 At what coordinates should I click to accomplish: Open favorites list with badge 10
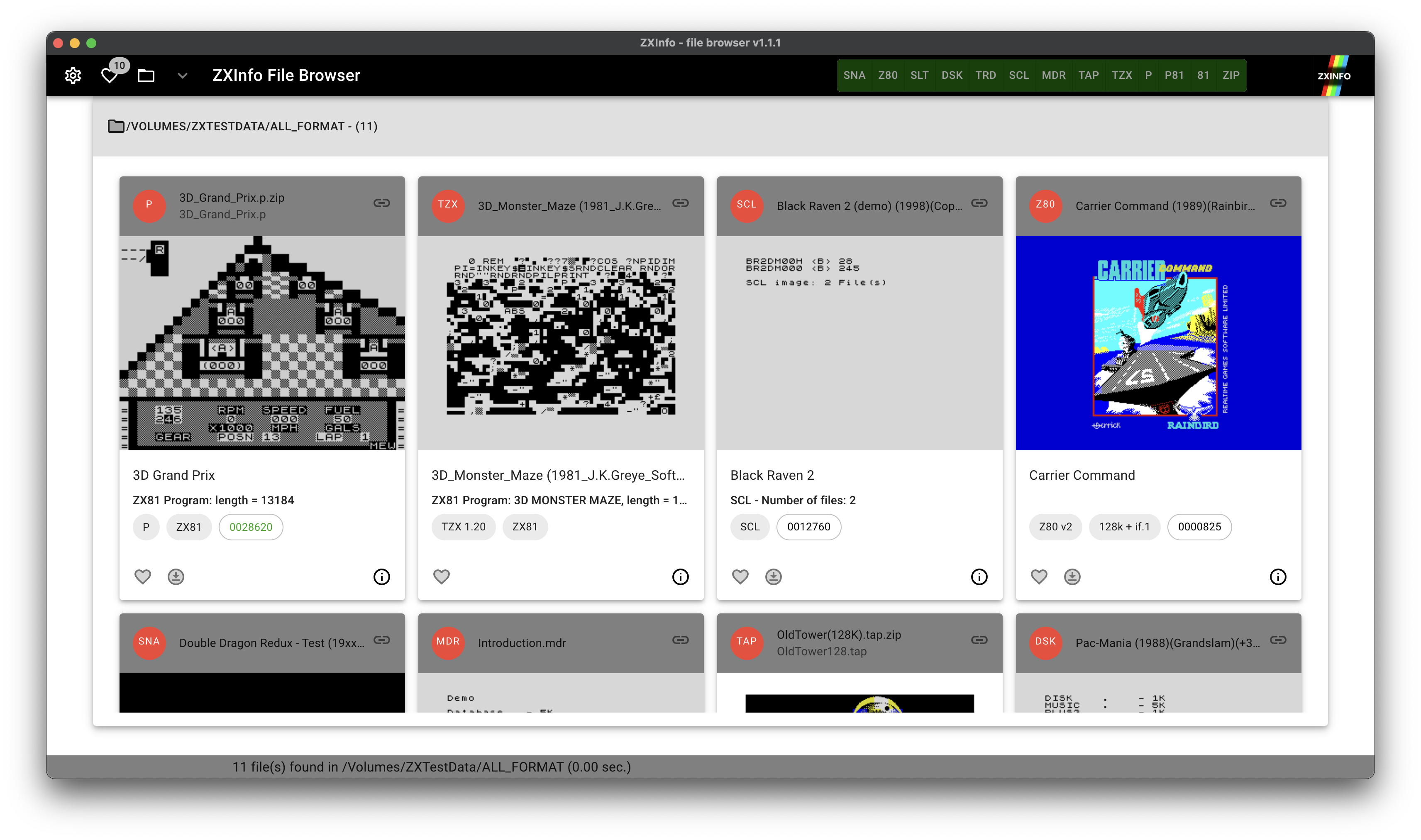[x=110, y=75]
